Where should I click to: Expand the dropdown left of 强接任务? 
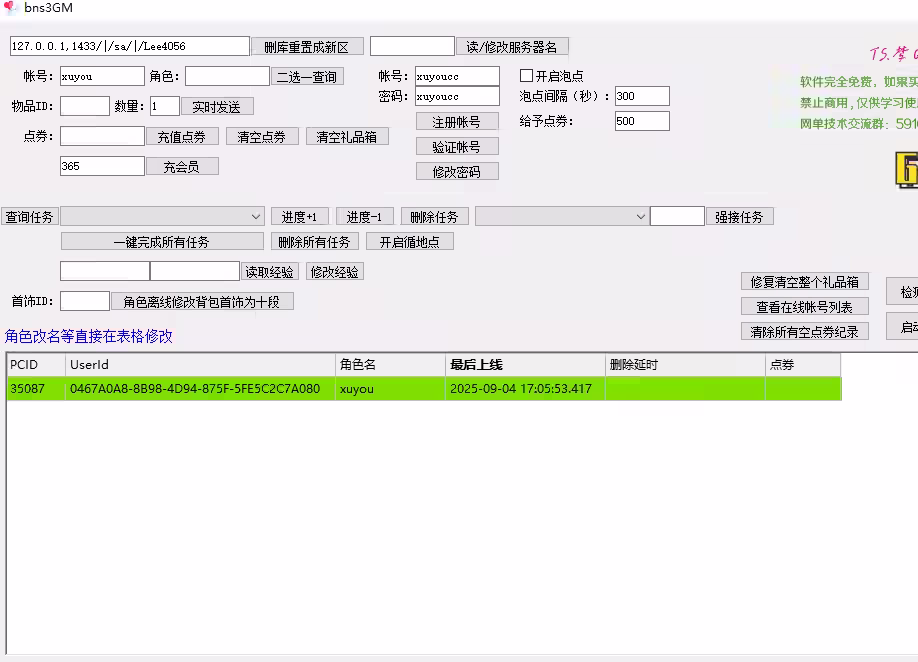(x=561, y=216)
